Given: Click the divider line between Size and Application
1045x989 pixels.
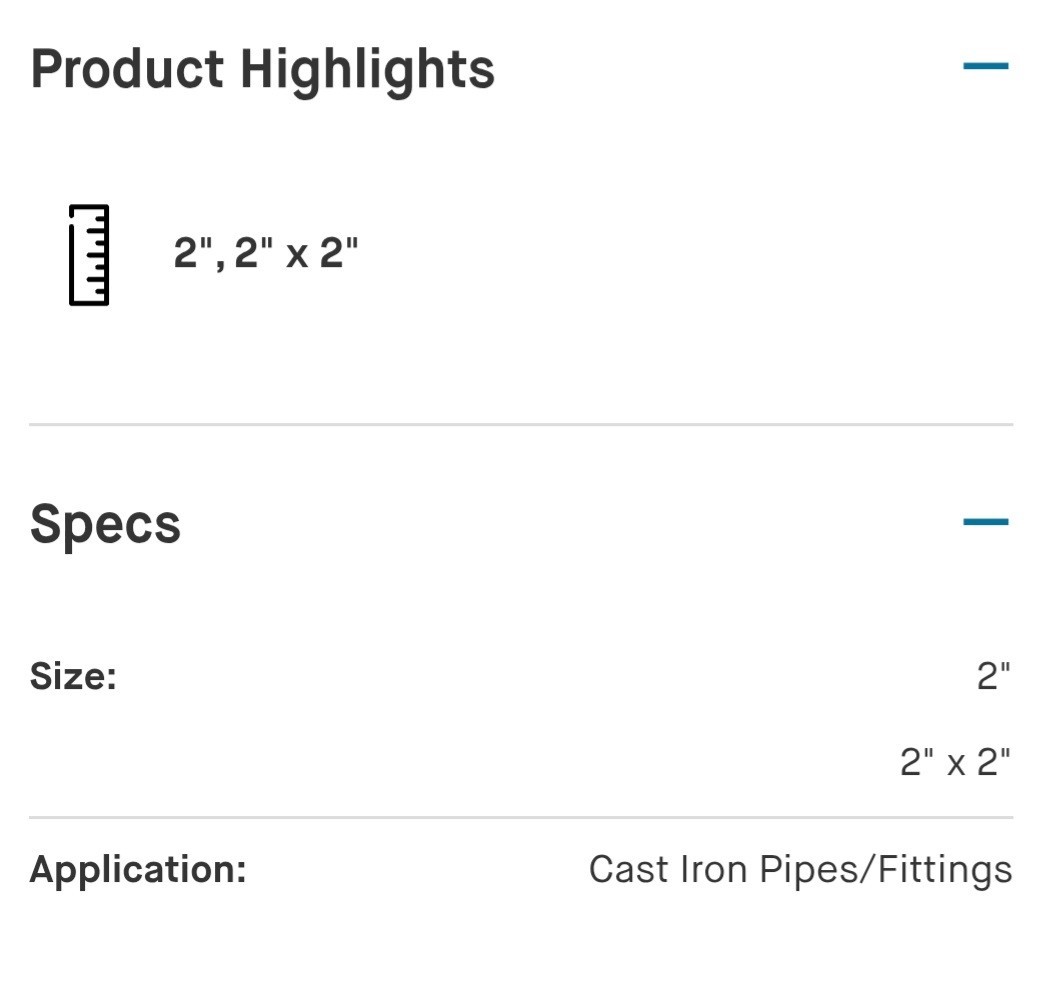Looking at the screenshot, I should pos(521,817).
